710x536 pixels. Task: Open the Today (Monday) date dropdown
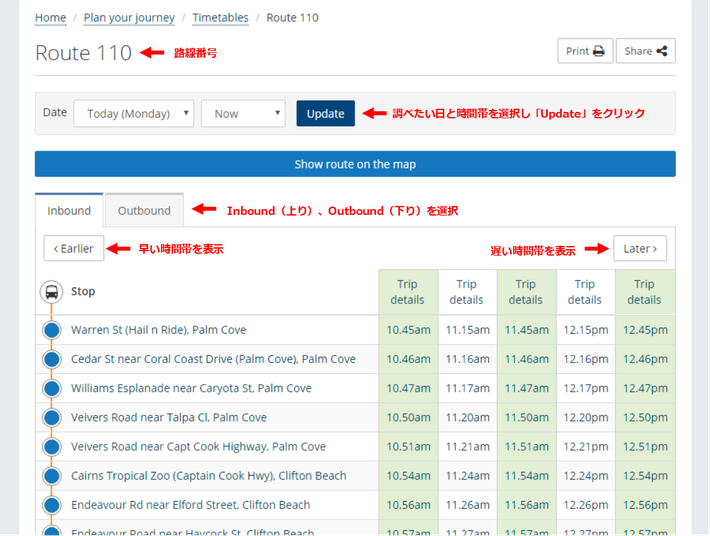pyautogui.click(x=134, y=113)
